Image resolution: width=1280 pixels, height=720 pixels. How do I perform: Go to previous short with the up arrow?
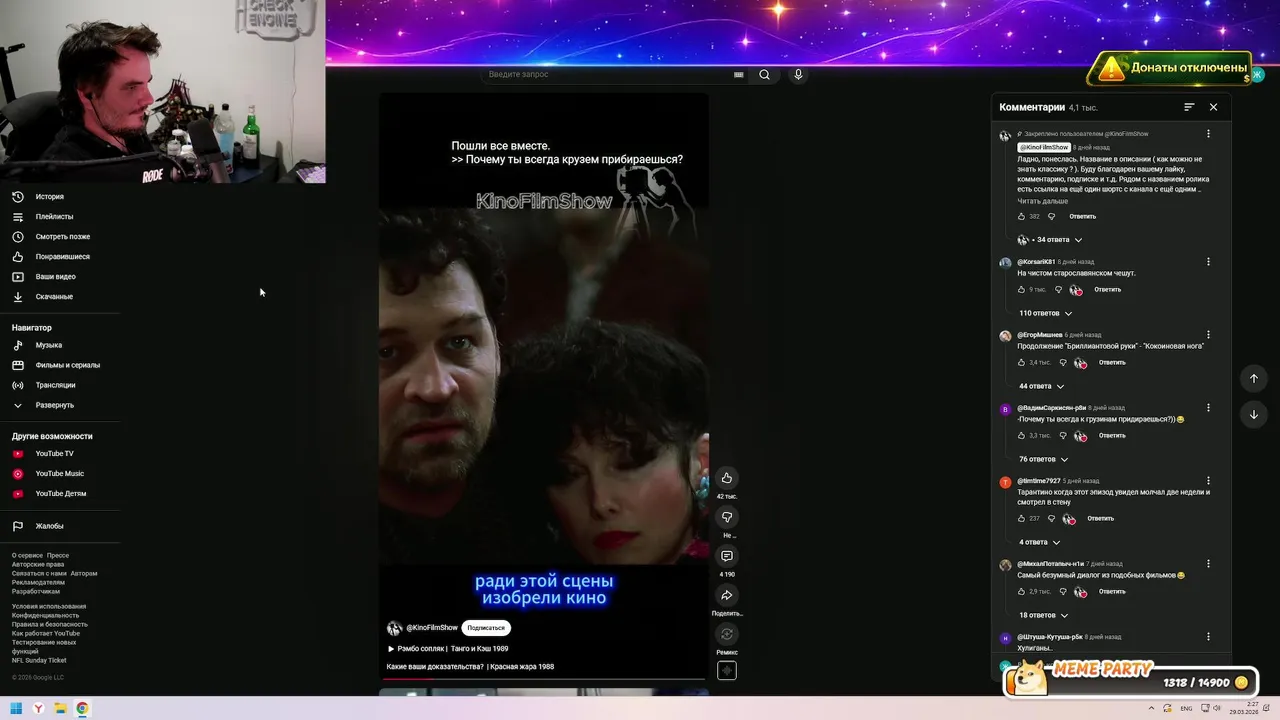point(1254,378)
